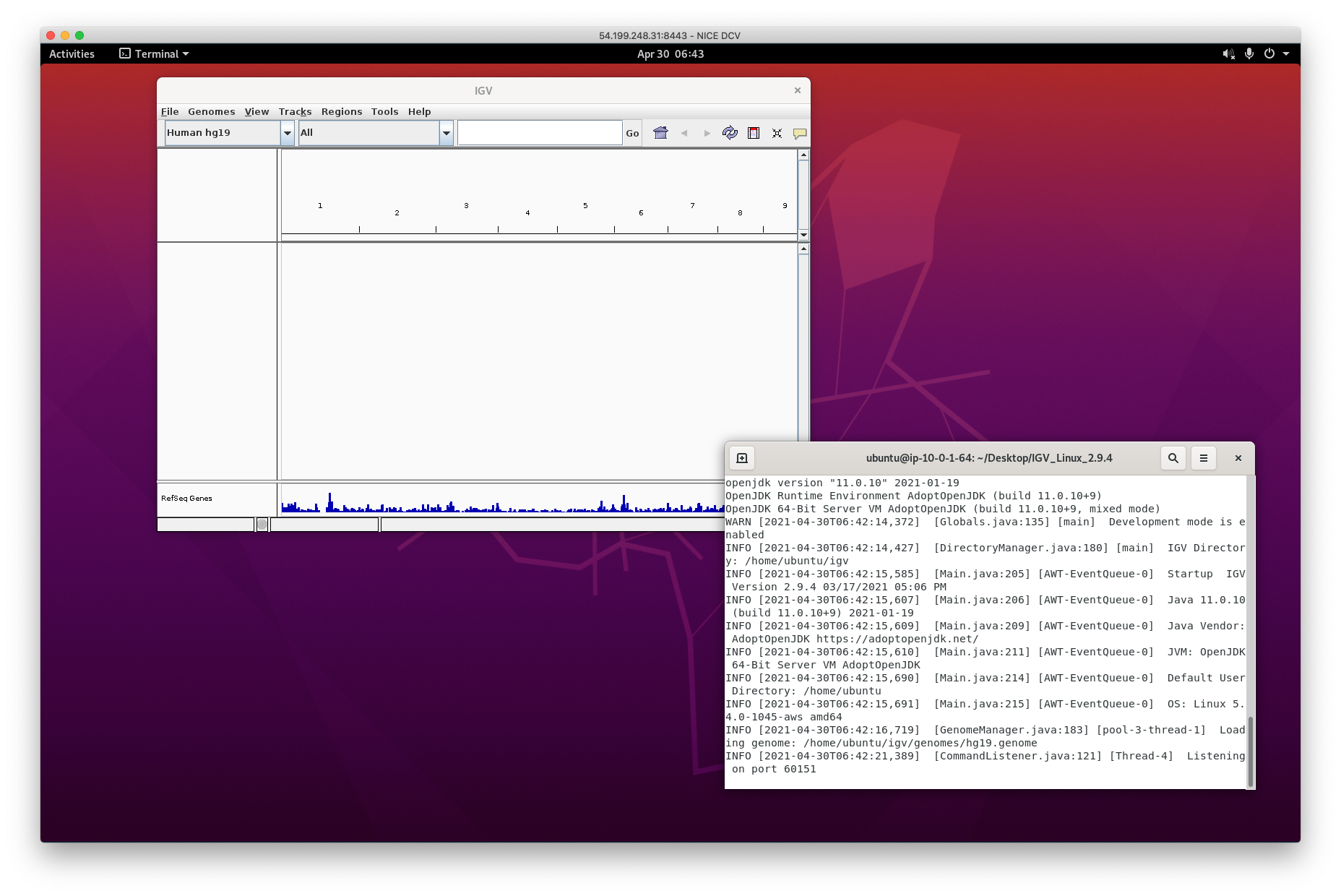
Task: Zoom to whole genome with home icon
Action: click(660, 132)
